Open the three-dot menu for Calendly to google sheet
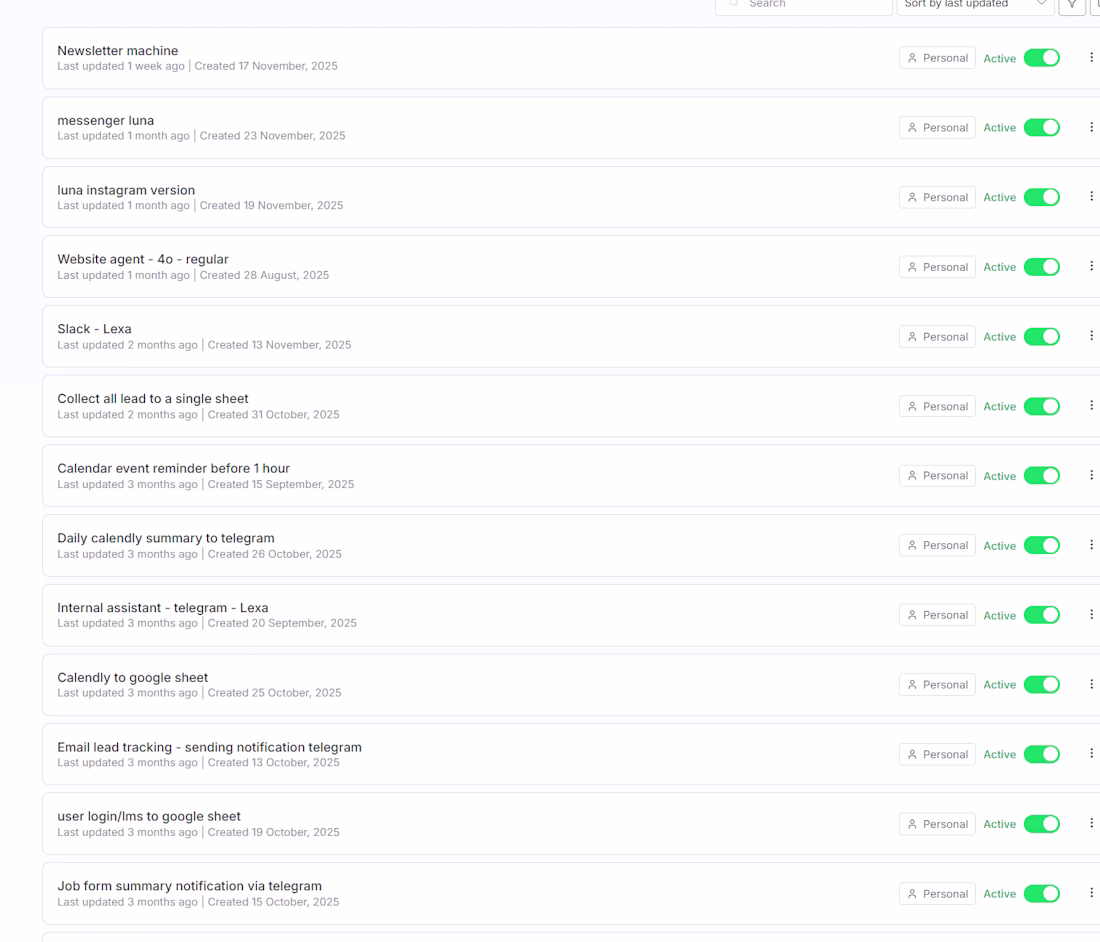1100x942 pixels. 1091,684
